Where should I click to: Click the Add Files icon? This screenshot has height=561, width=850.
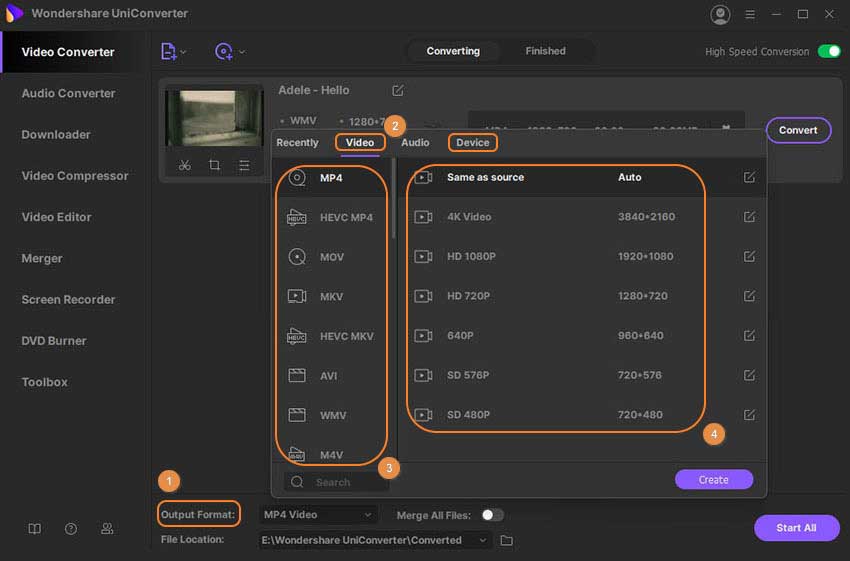point(169,51)
